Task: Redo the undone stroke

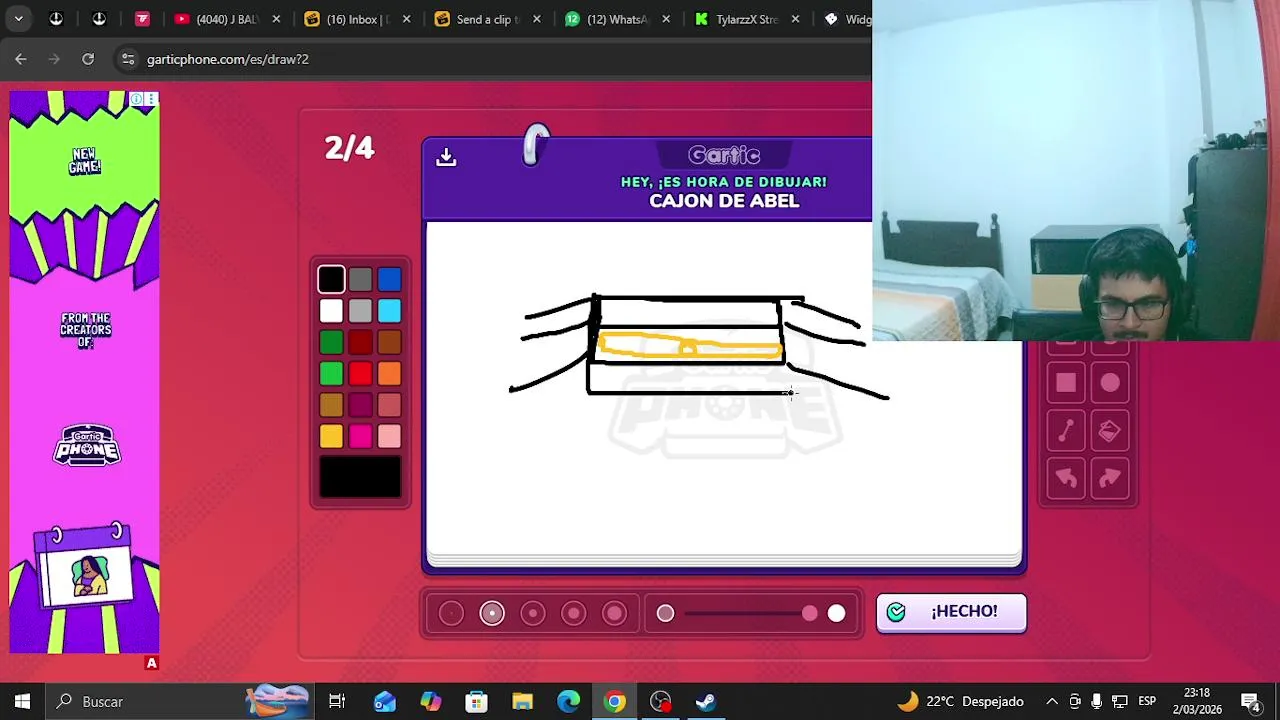Action: click(1110, 479)
